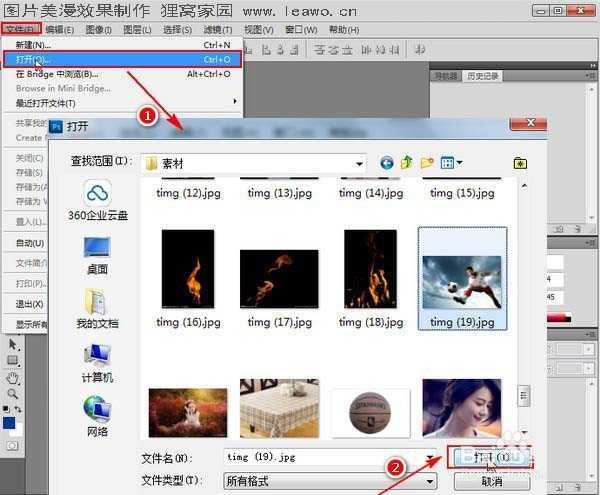The height and width of the screenshot is (495, 600).
Task: Click the file list scrollbar thumb
Action: (524, 395)
